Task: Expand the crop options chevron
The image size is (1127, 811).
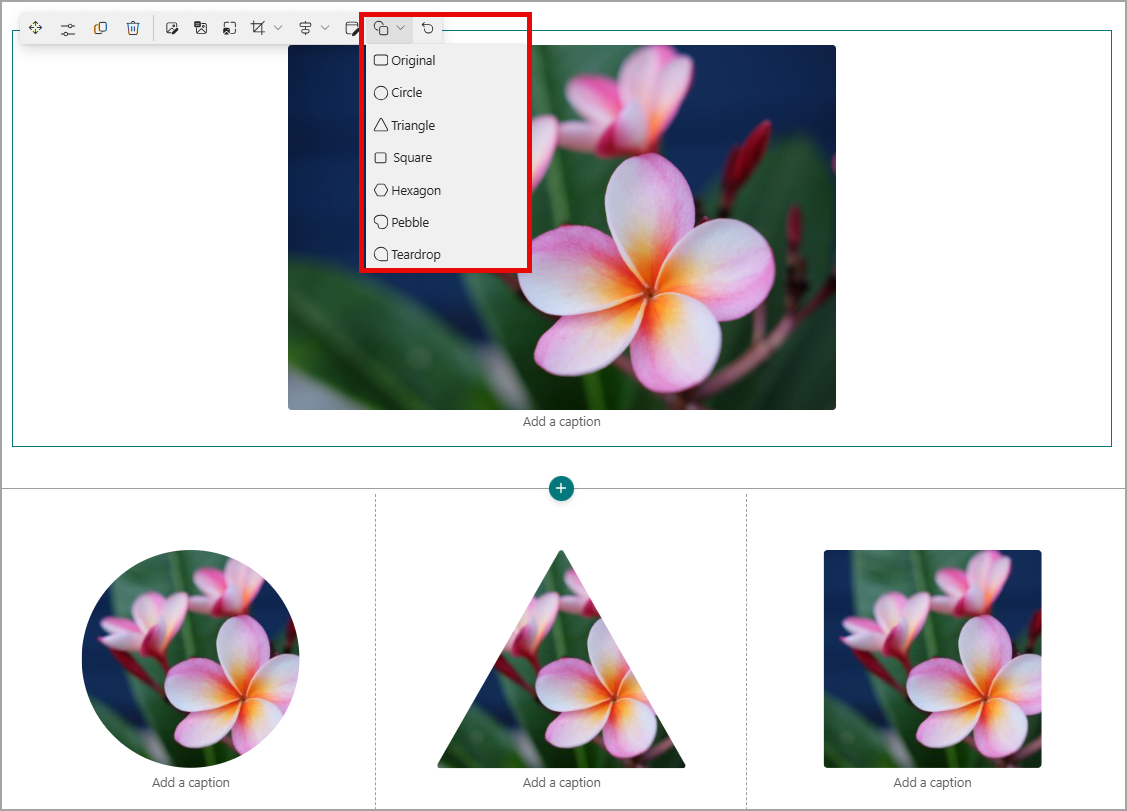Action: (278, 28)
